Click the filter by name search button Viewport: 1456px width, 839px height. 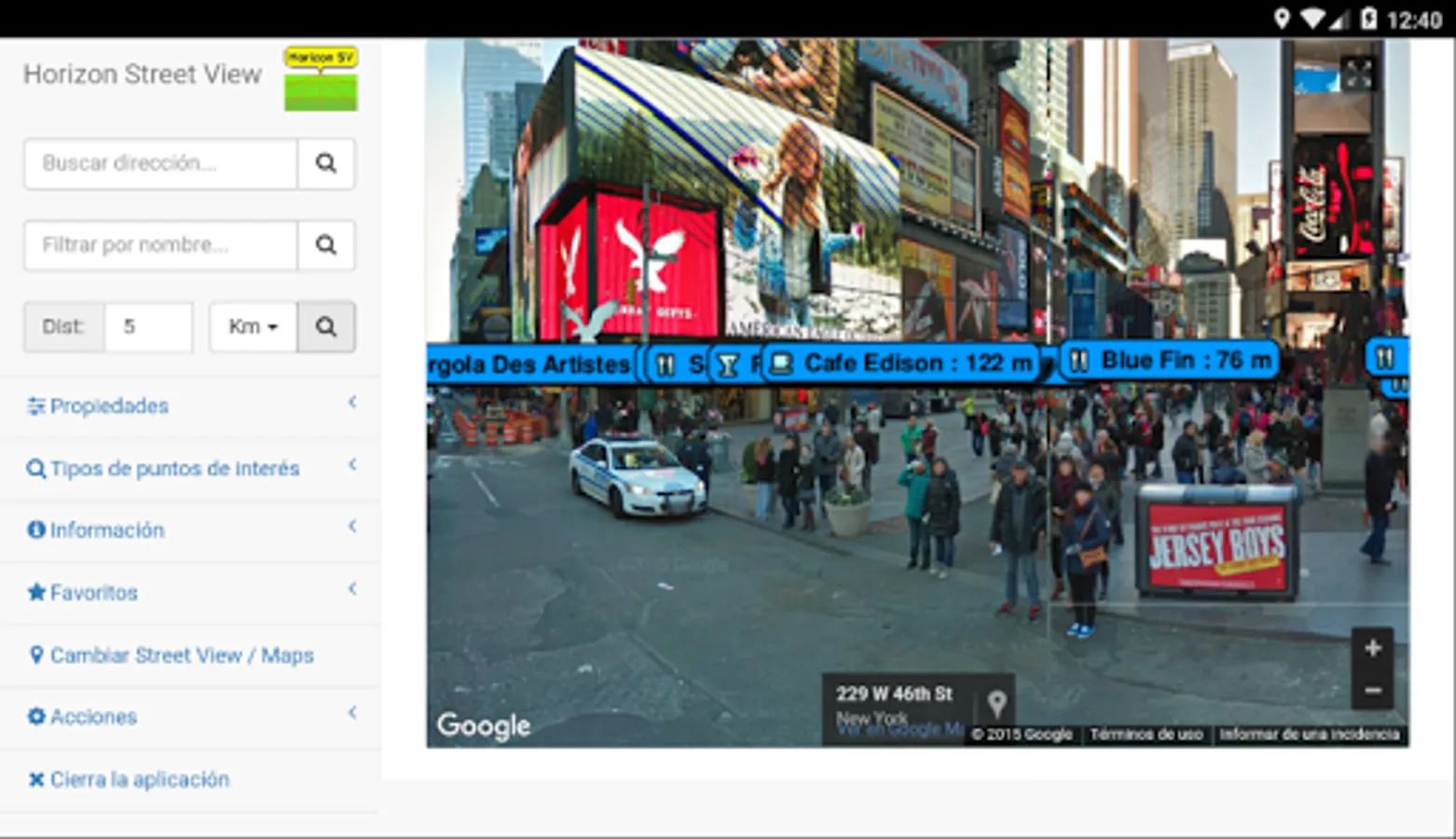(325, 244)
